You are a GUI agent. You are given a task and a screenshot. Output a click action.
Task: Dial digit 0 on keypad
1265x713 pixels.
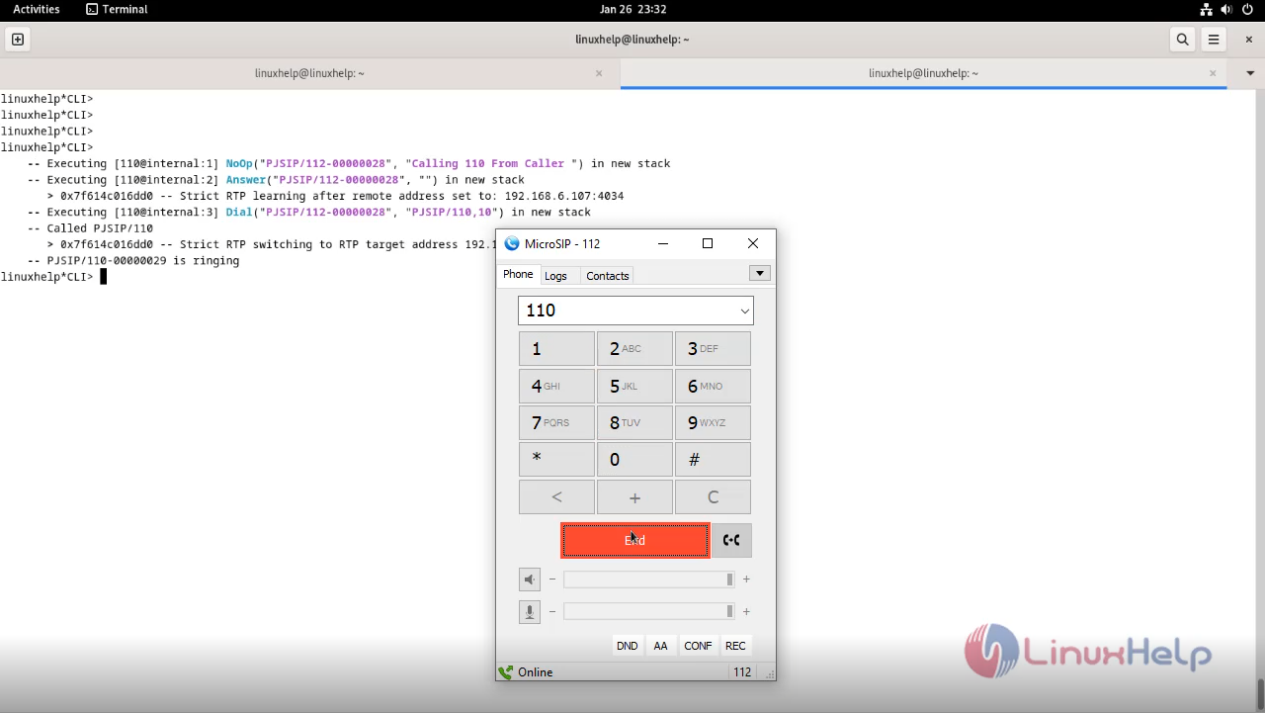pyautogui.click(x=634, y=460)
